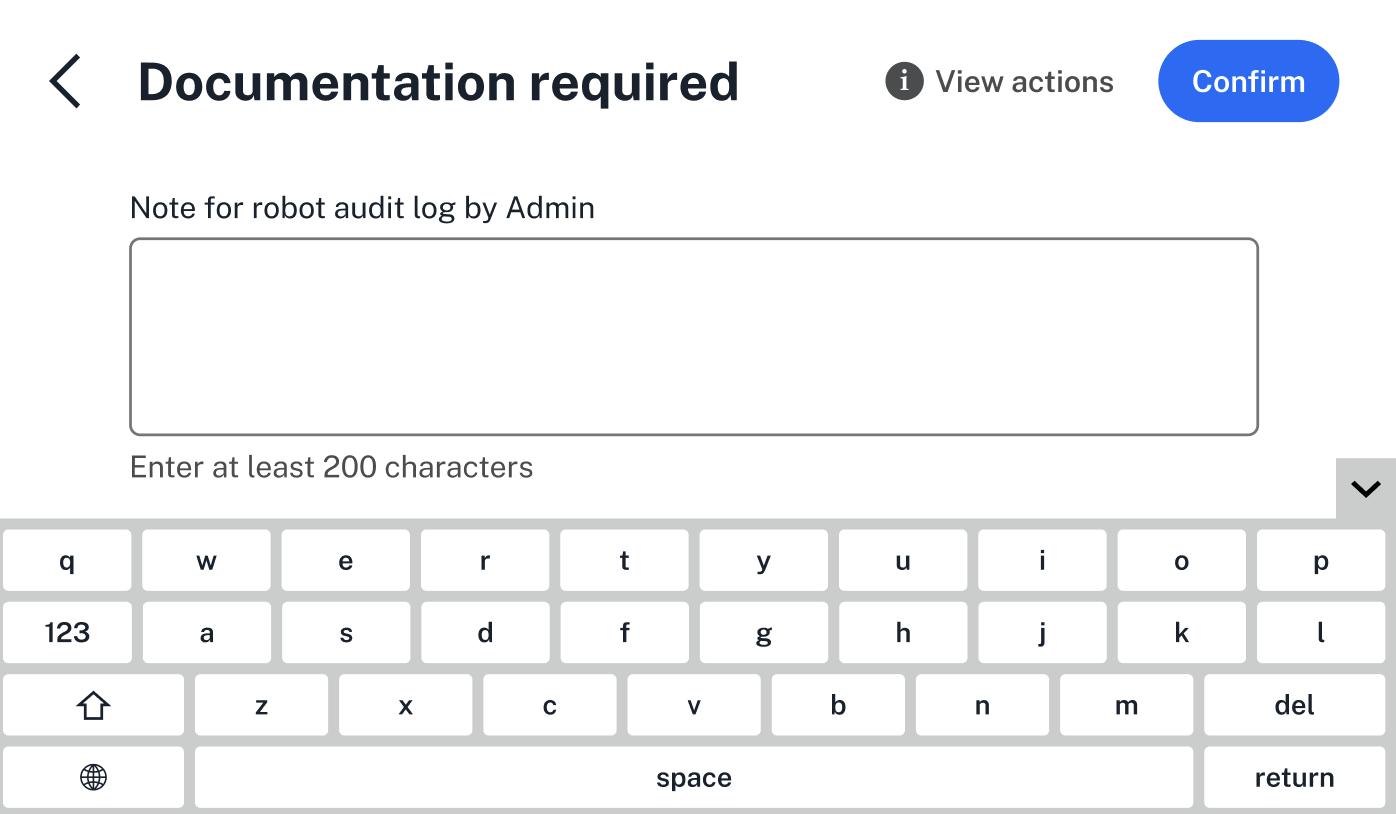Switch language with the globe key
Image resolution: width=1396 pixels, height=814 pixels.
(93, 777)
